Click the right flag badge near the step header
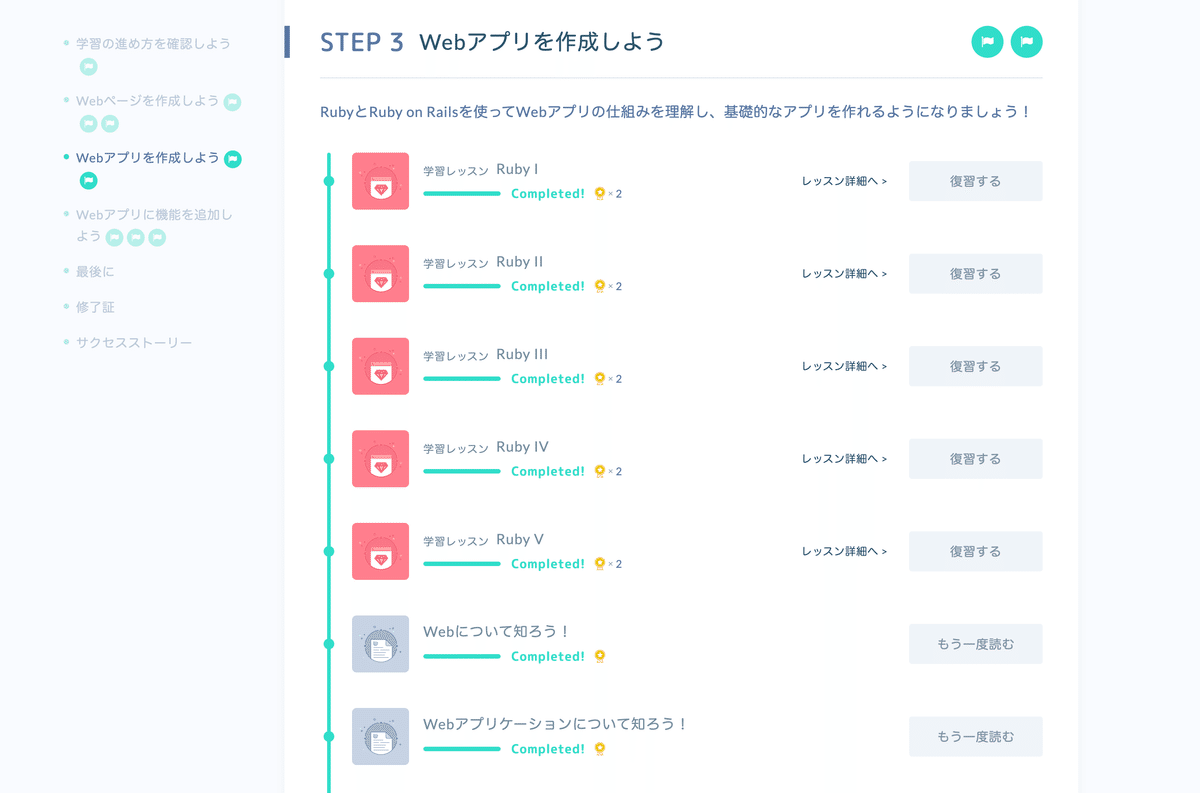Viewport: 1200px width, 793px height. point(1026,43)
